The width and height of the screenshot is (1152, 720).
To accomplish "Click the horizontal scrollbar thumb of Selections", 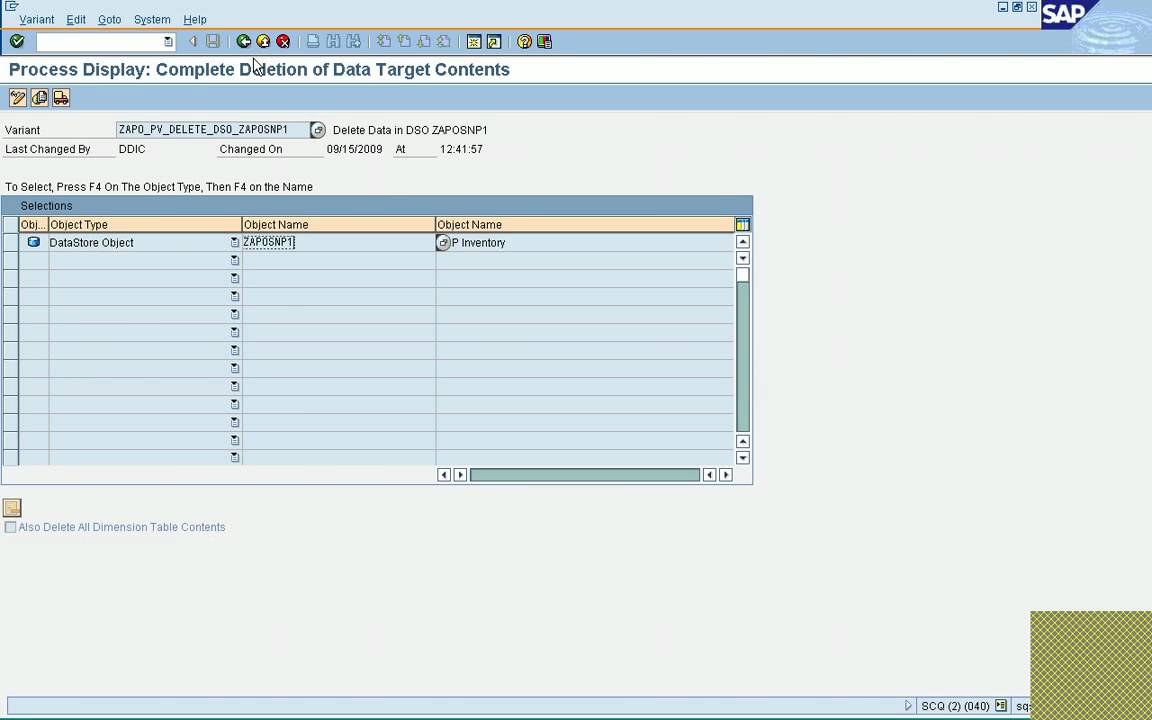I will (x=585, y=475).
